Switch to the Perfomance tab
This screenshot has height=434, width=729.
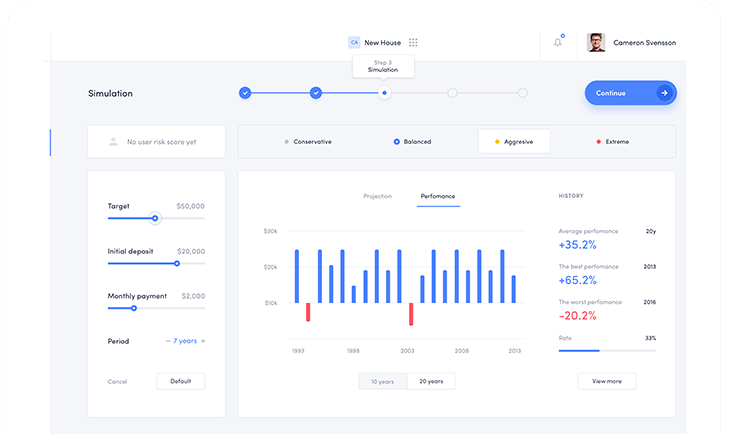[x=438, y=196]
